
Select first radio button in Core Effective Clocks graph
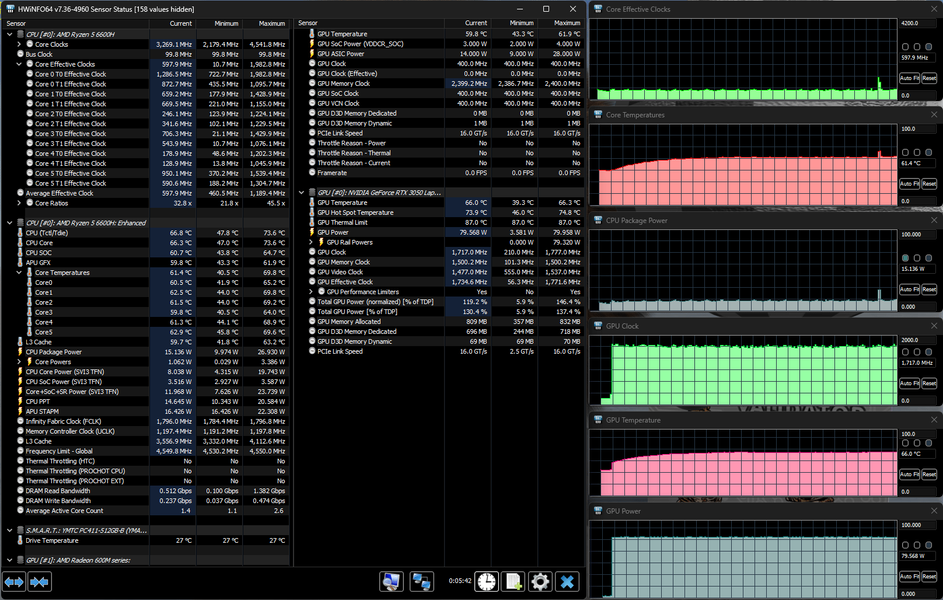click(906, 47)
